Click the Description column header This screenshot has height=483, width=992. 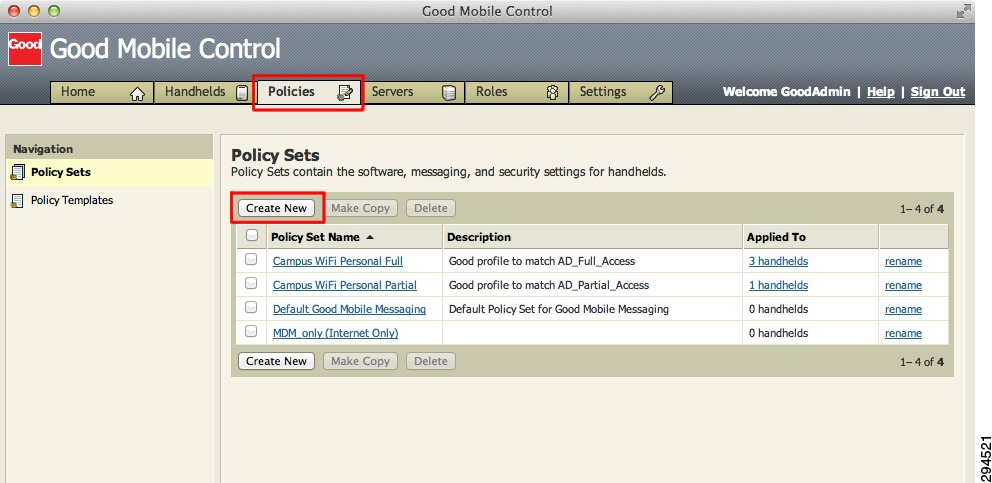(592, 237)
